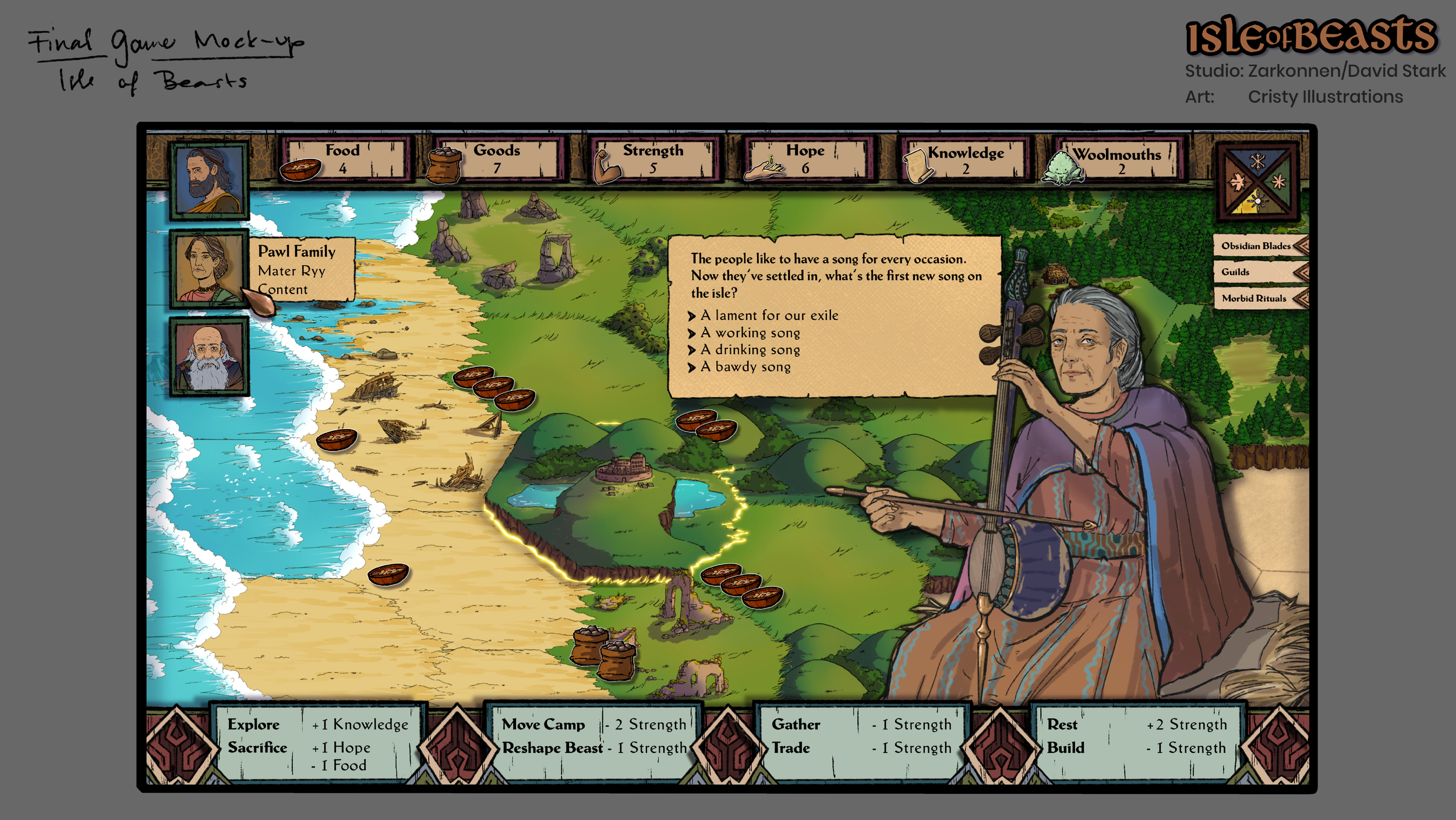Select the Explore action

[253, 724]
